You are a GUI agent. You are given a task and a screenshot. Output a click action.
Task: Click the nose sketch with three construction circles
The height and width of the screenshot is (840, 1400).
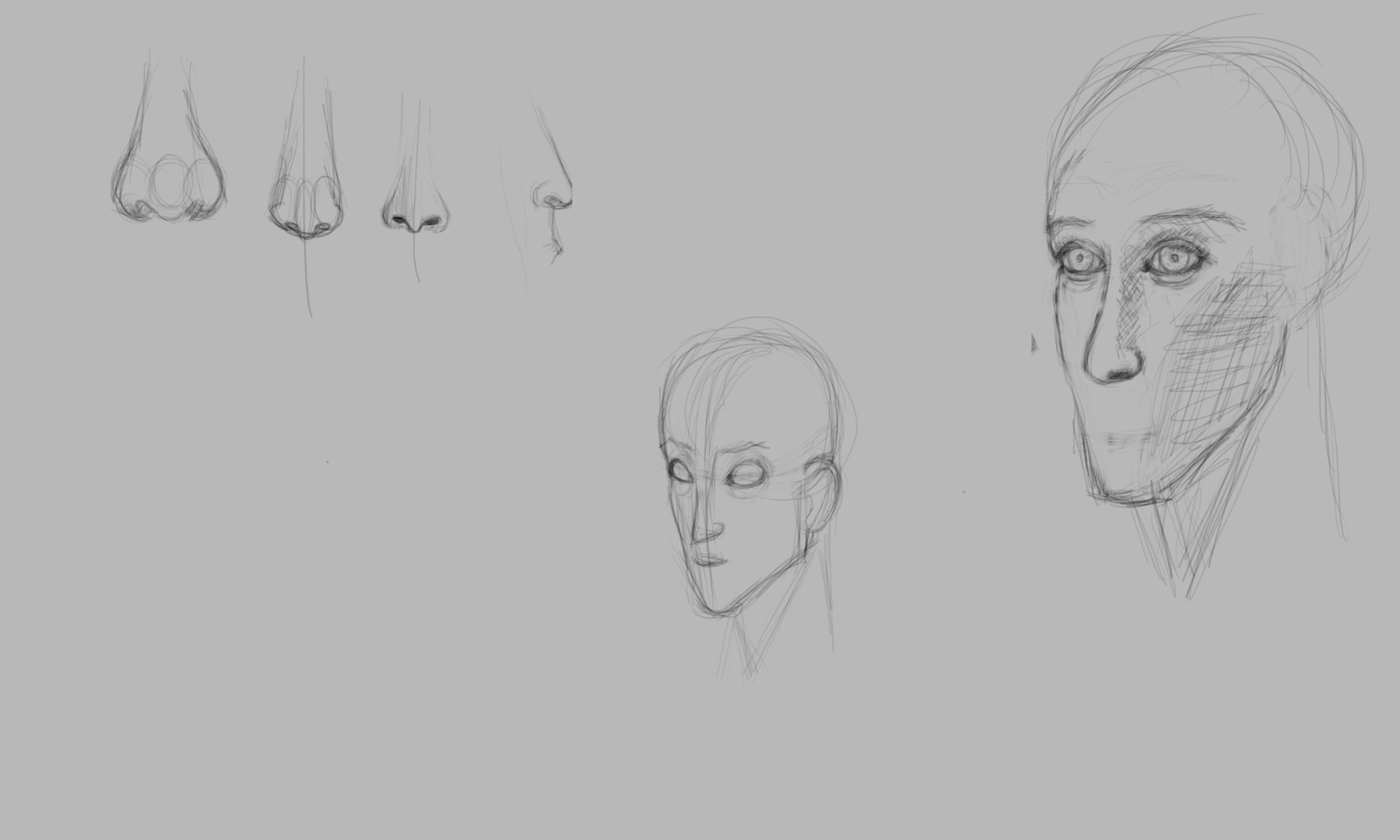tap(169, 136)
